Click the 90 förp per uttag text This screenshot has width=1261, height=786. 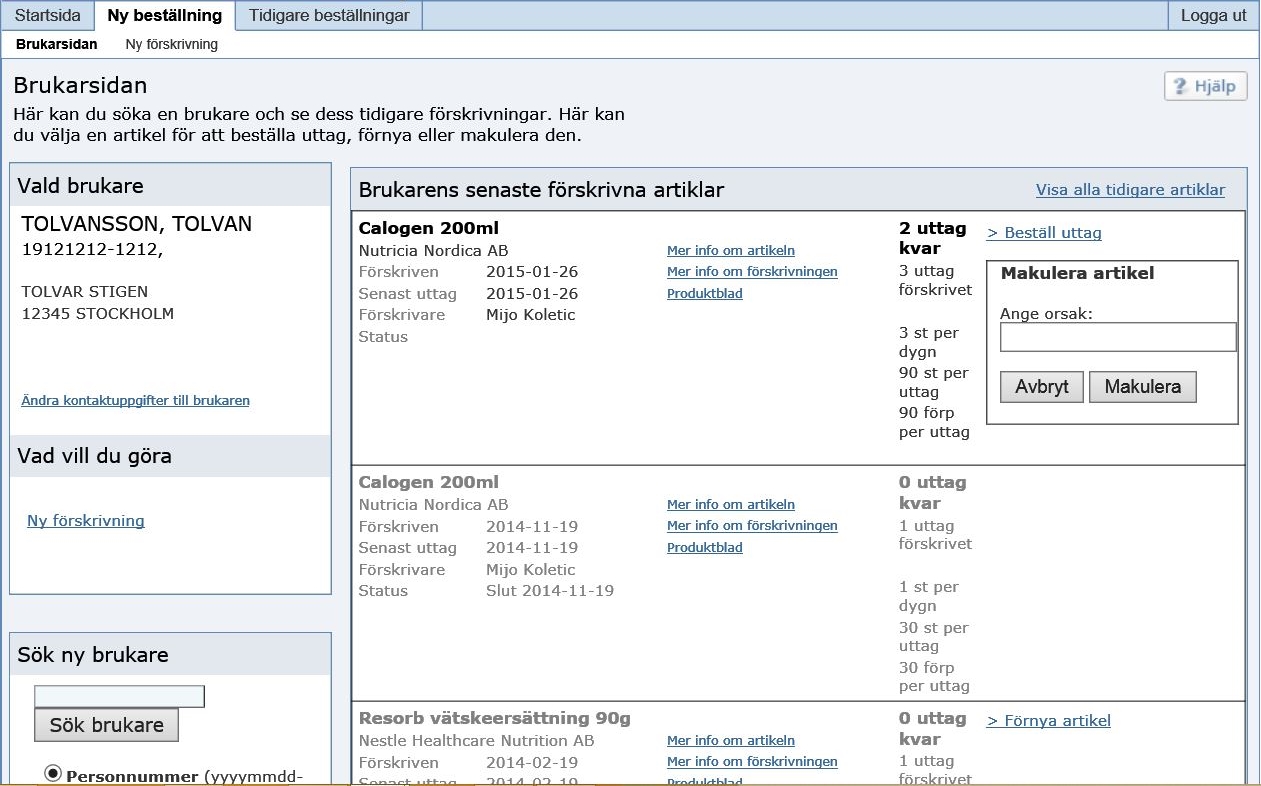[934, 423]
